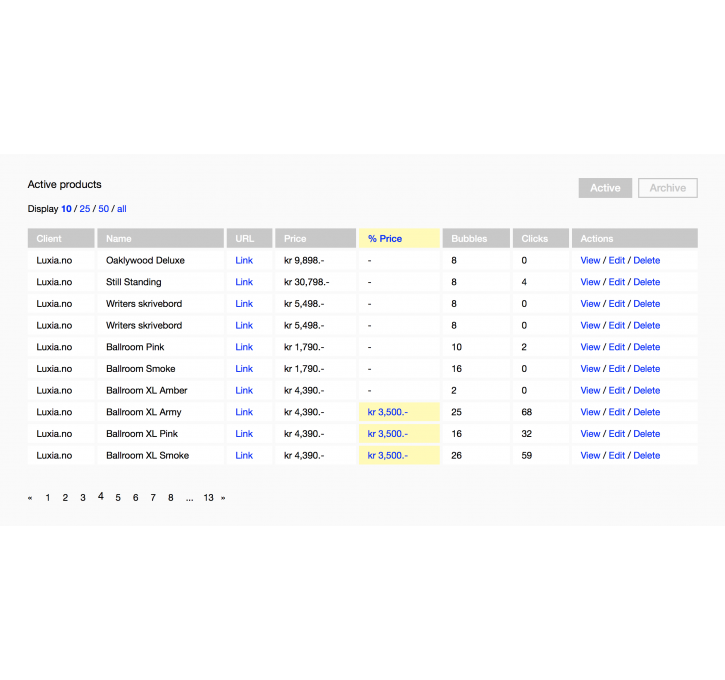Click the kr 3,500.- price for Ballroom XL Pink
Viewport: 725px width, 680px height.
[387, 434]
